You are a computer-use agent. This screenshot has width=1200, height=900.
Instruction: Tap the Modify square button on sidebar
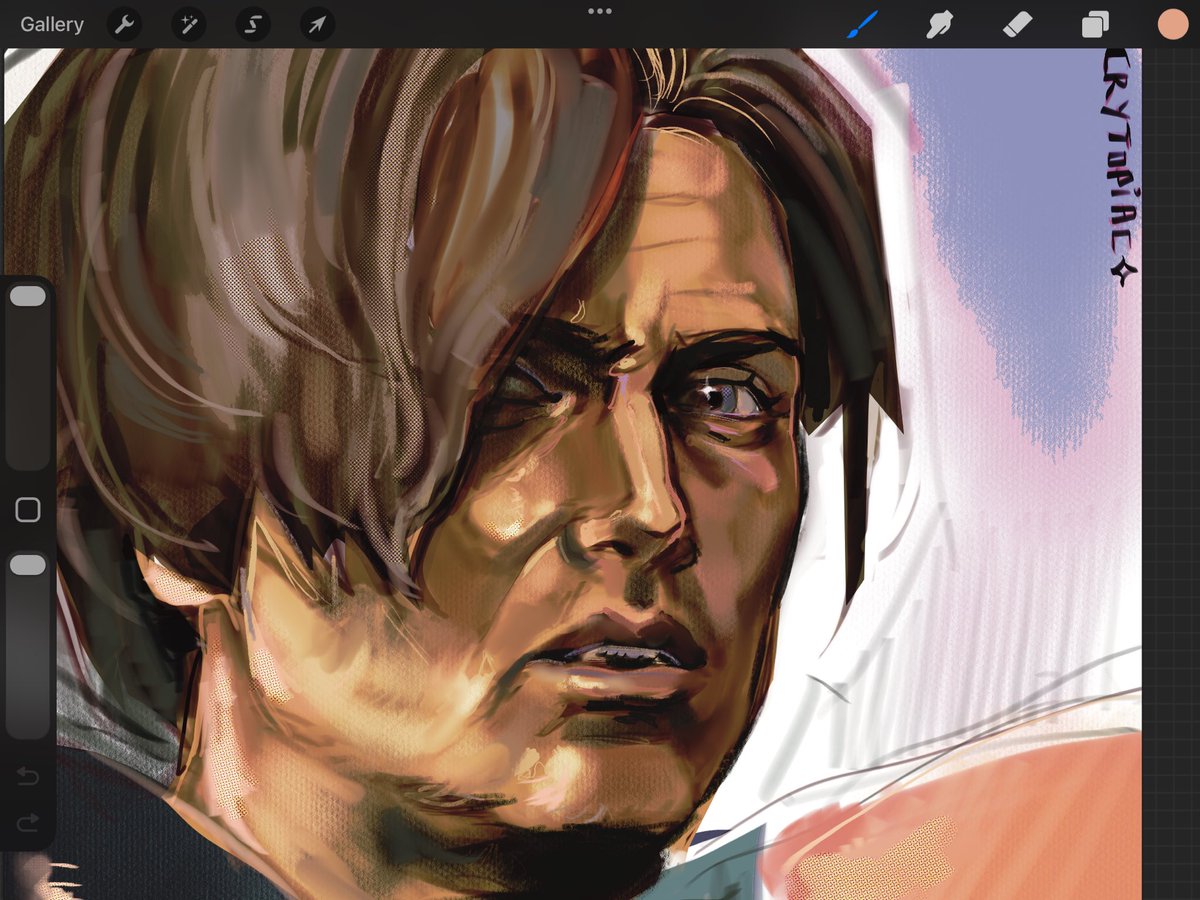click(x=28, y=511)
